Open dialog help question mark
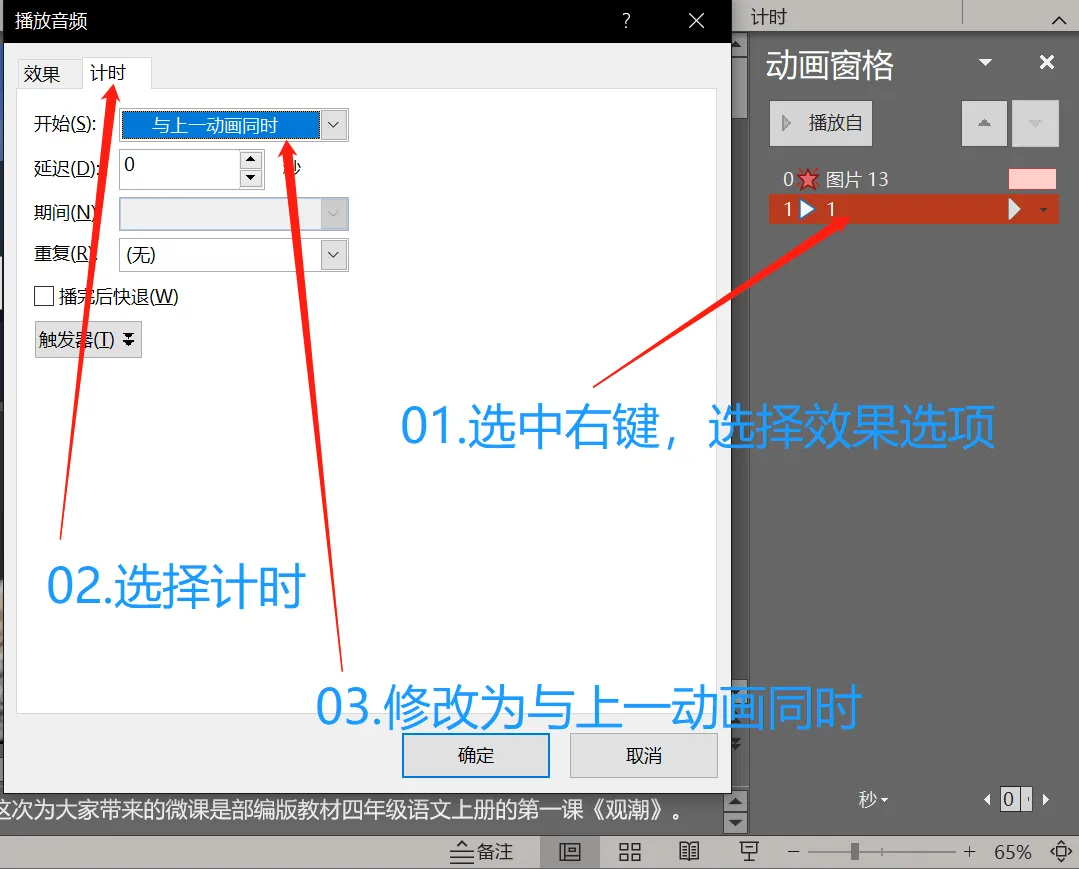Image resolution: width=1079 pixels, height=869 pixels. click(626, 21)
